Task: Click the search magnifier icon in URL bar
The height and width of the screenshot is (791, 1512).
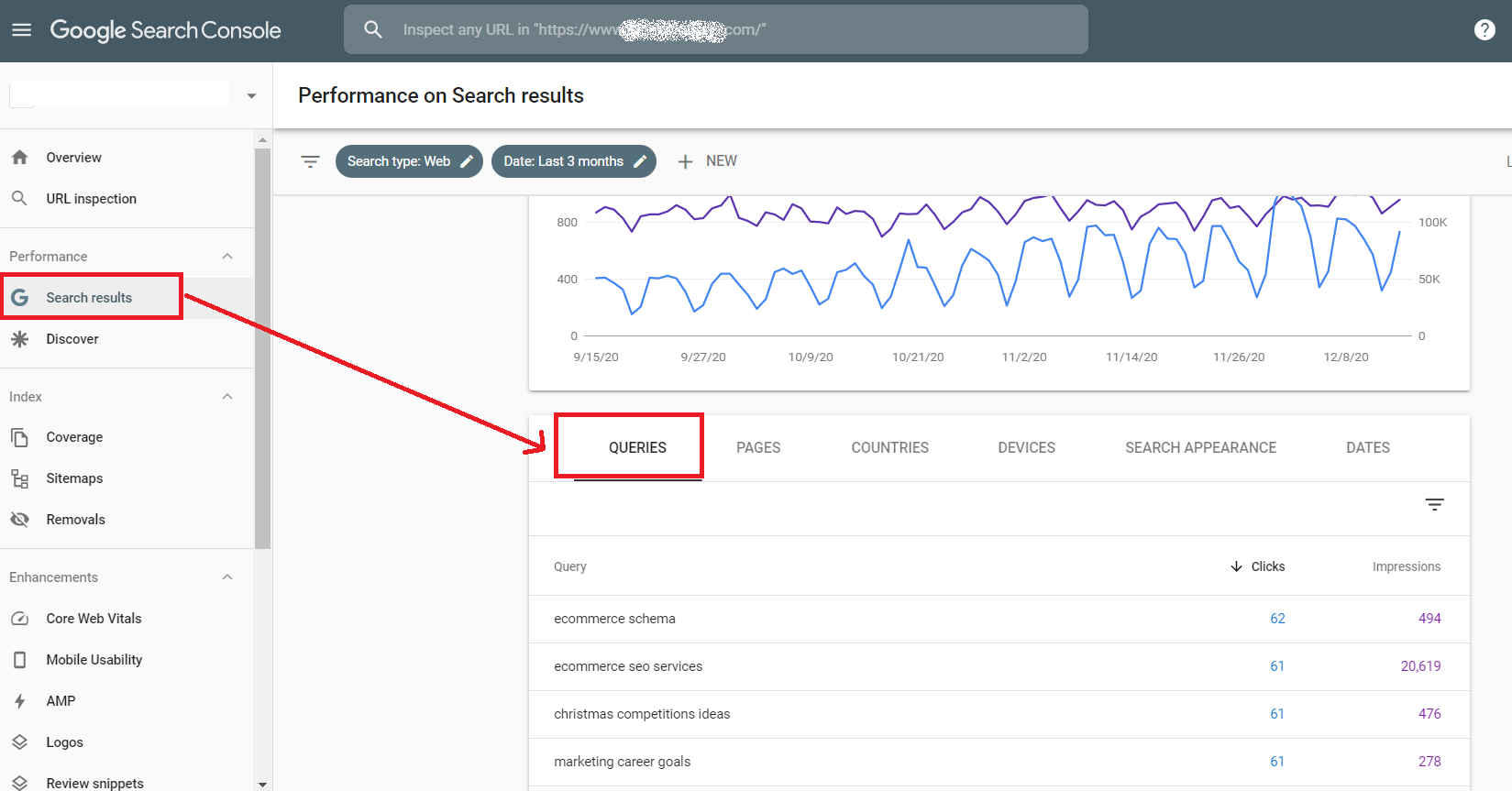Action: point(372,29)
